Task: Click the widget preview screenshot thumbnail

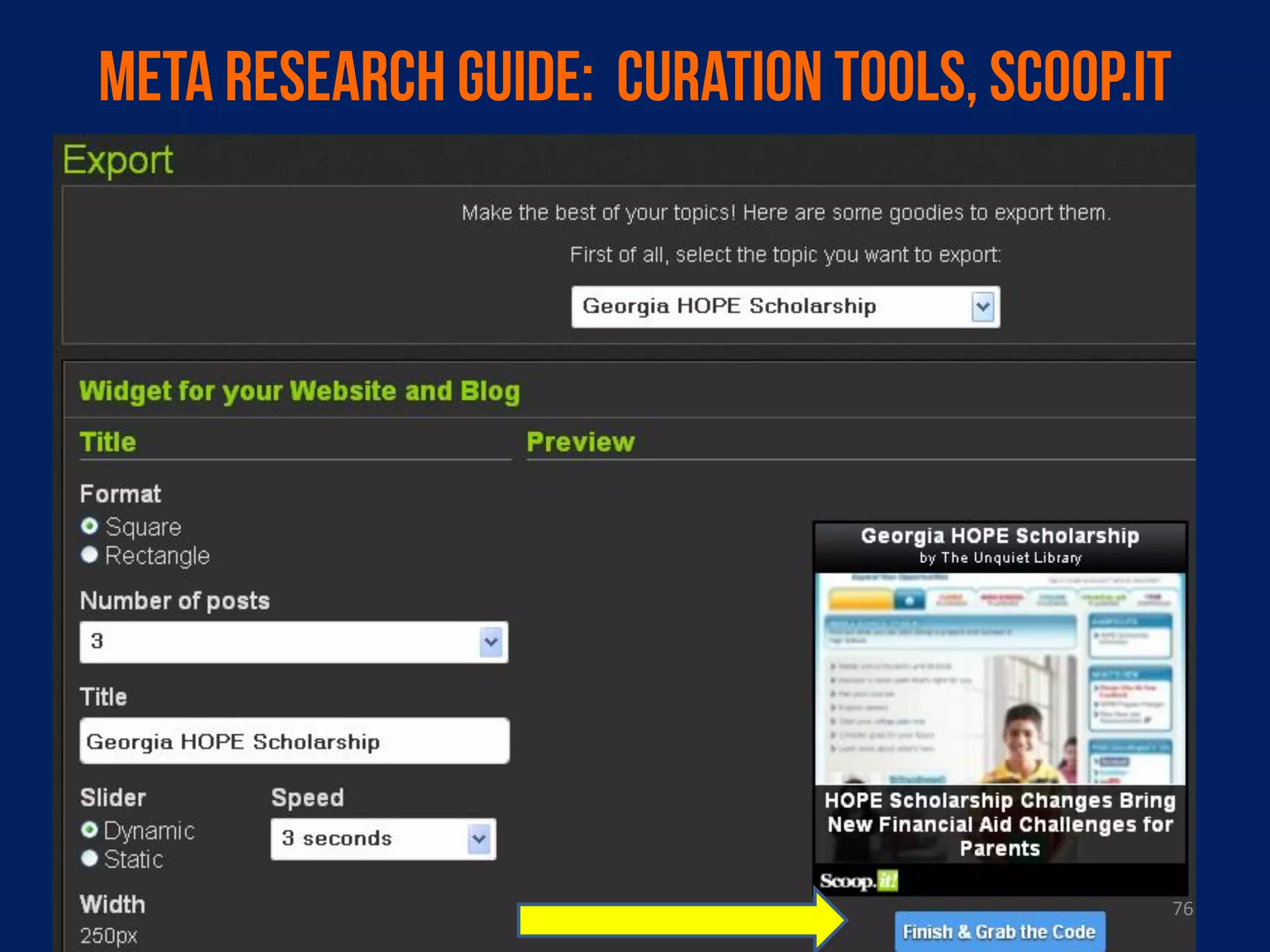Action: 999,679
